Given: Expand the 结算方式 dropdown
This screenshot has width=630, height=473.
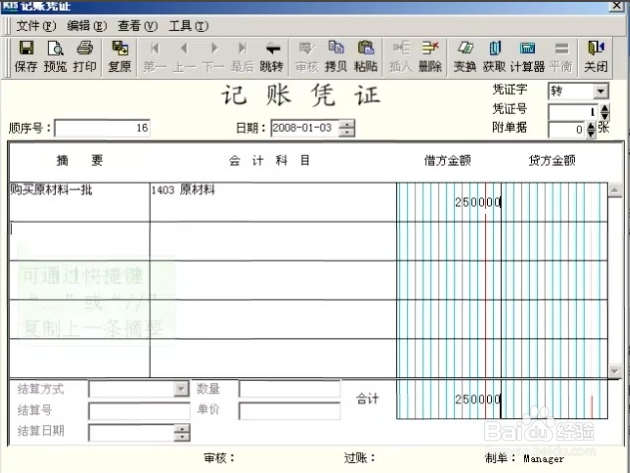Looking at the screenshot, I should [181, 389].
